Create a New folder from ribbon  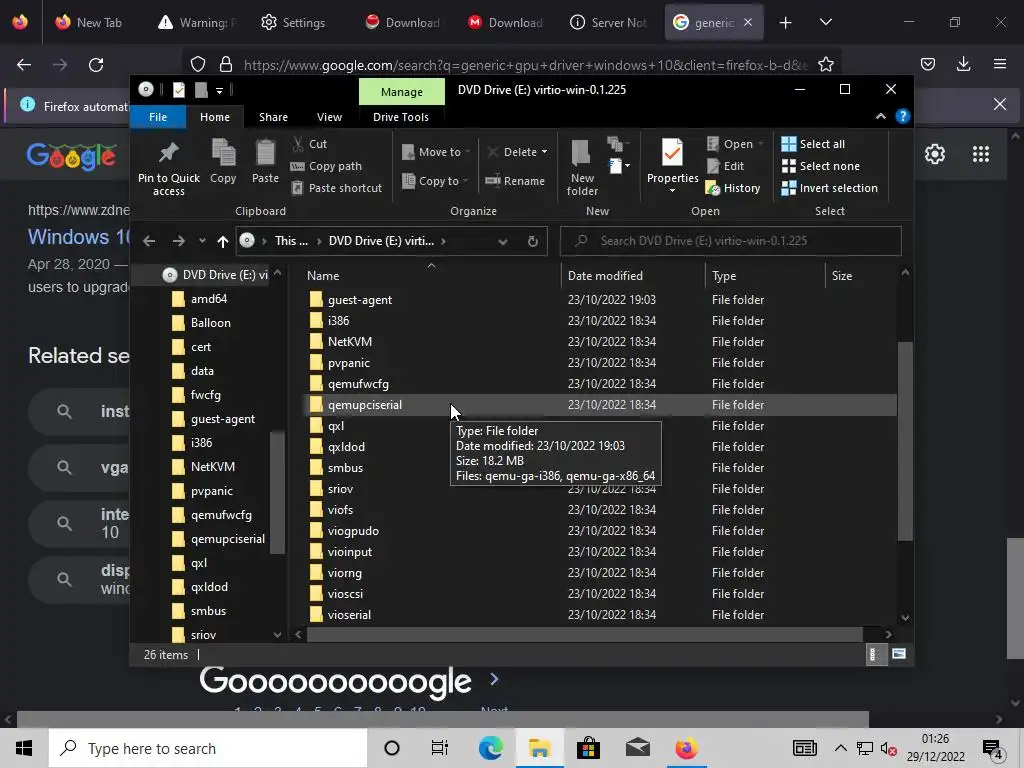click(582, 167)
